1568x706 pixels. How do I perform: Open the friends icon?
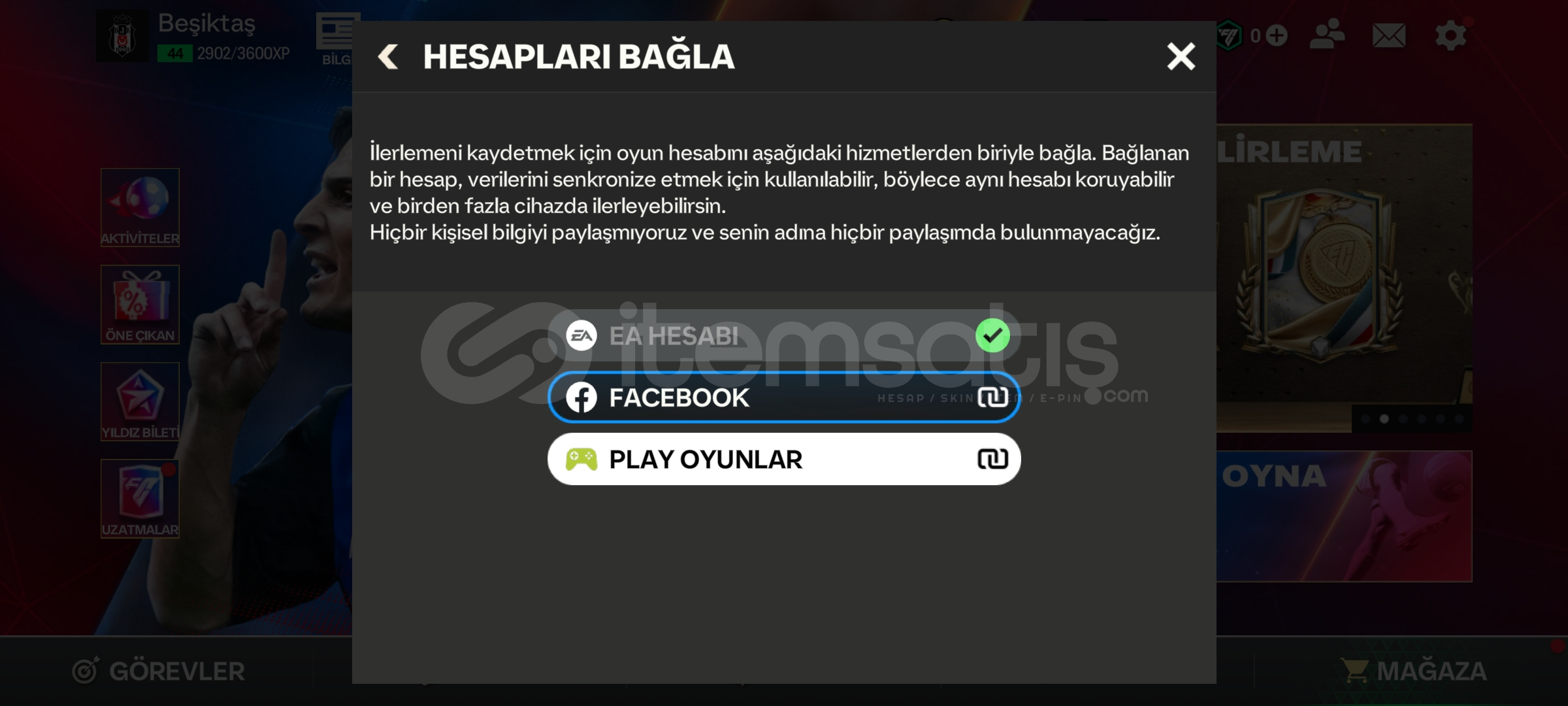1327,35
